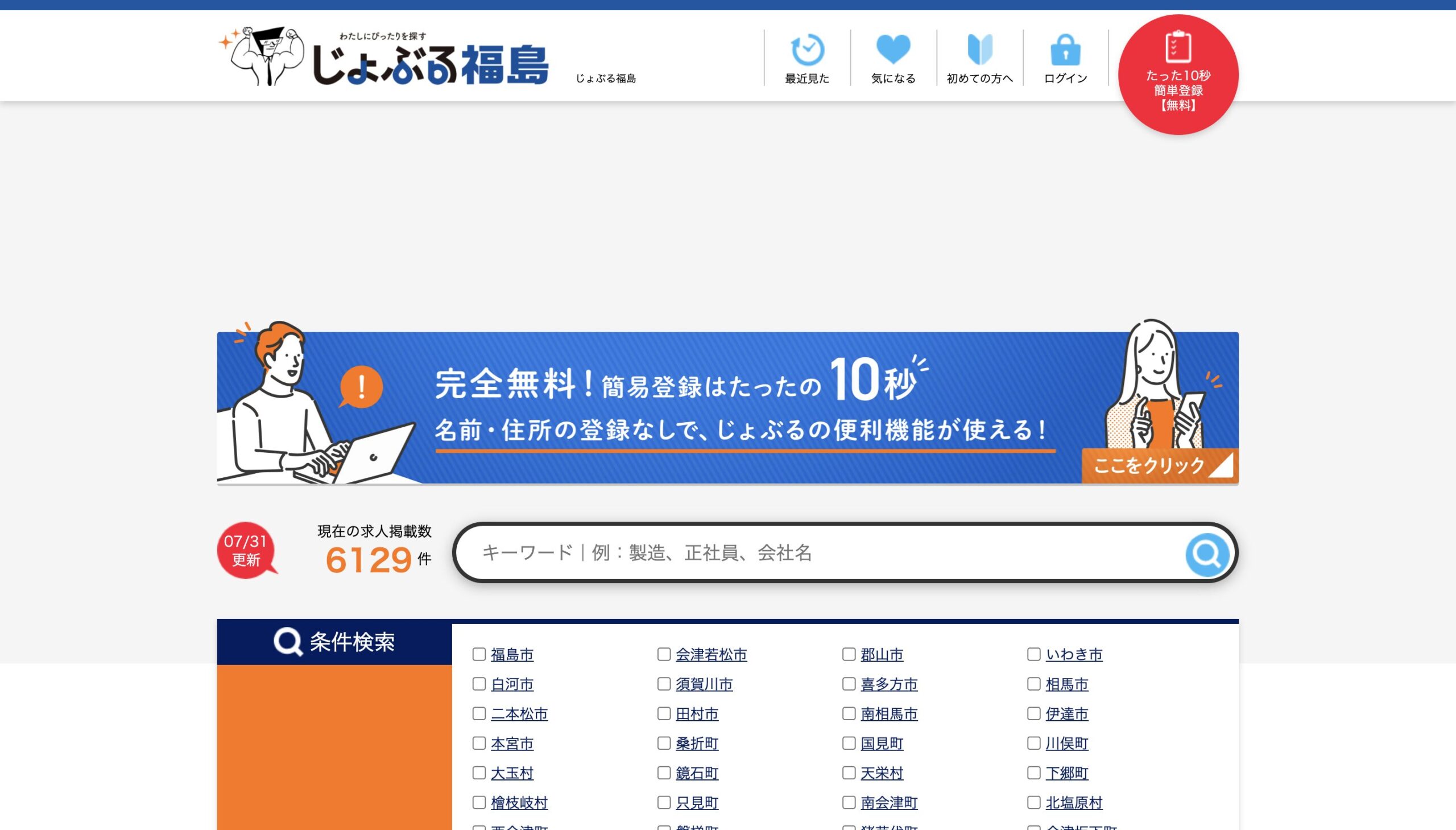
Task: Click the 条件検索 magnifier heading
Action: point(334,642)
